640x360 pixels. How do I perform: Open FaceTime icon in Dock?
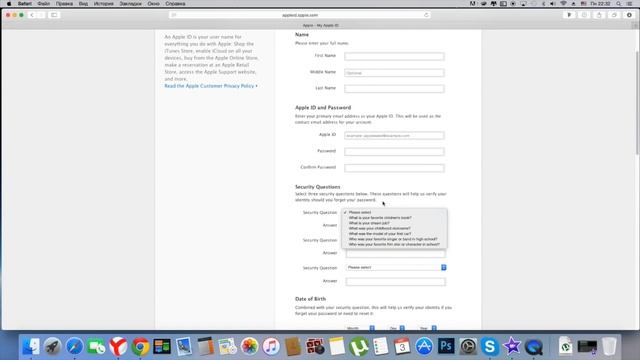(96, 347)
